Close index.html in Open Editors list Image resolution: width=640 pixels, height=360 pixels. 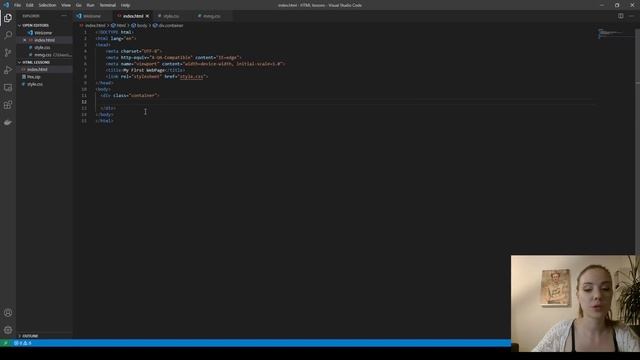pyautogui.click(x=24, y=40)
